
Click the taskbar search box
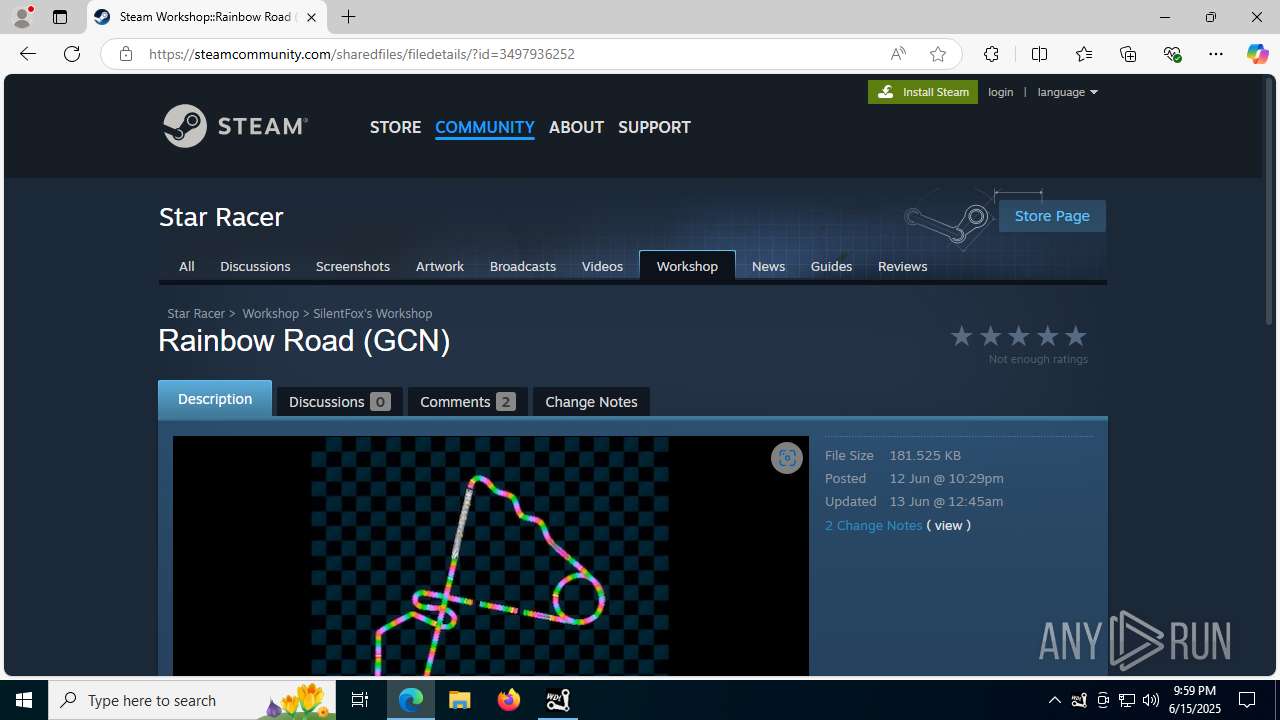192,700
